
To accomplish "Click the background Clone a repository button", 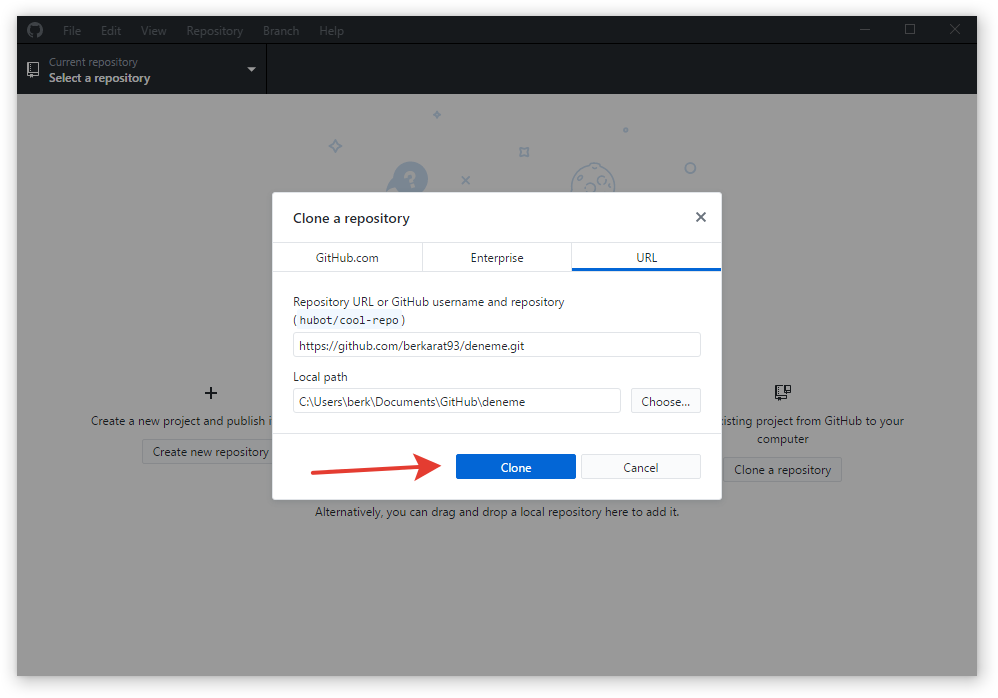I will [782, 470].
